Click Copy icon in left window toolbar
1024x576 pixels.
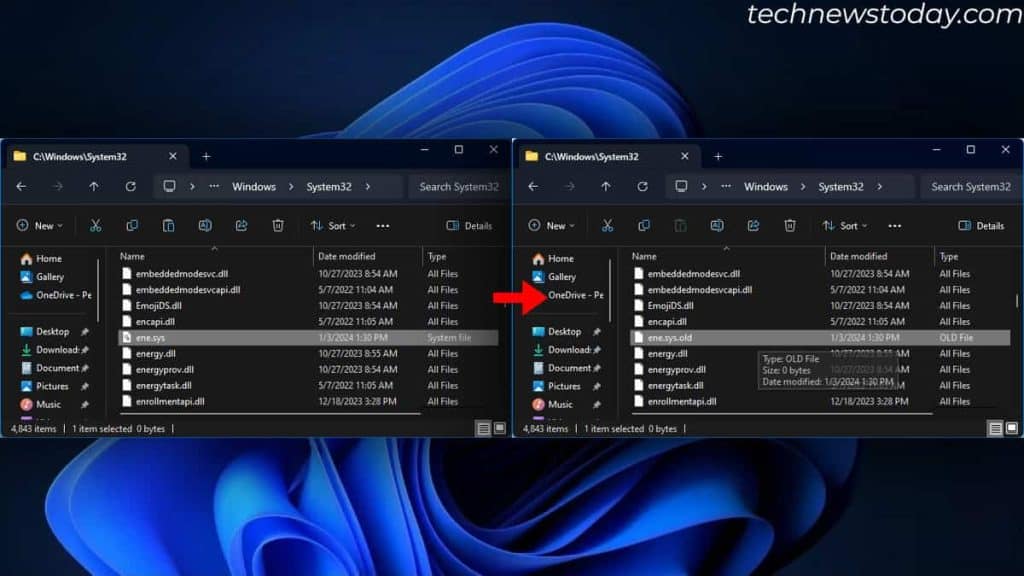(x=132, y=225)
